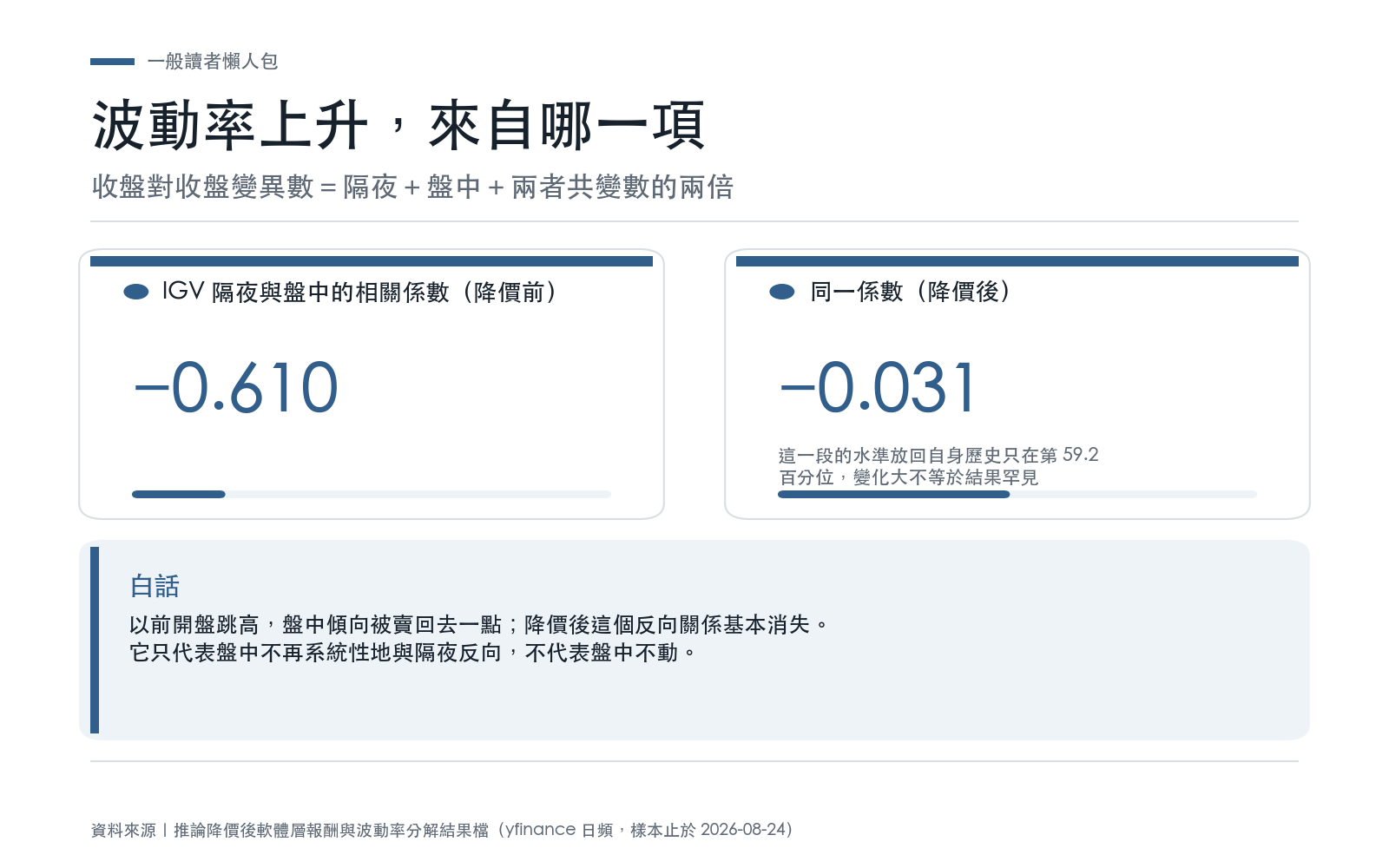Image resolution: width=1389 pixels, height=868 pixels.
Task: Click the sentence starting 它只代表盤中不再系統性地
Action: 414,653
